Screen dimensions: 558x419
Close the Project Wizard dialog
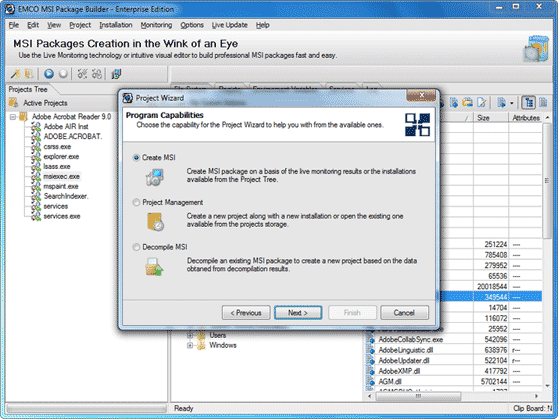(x=421, y=95)
